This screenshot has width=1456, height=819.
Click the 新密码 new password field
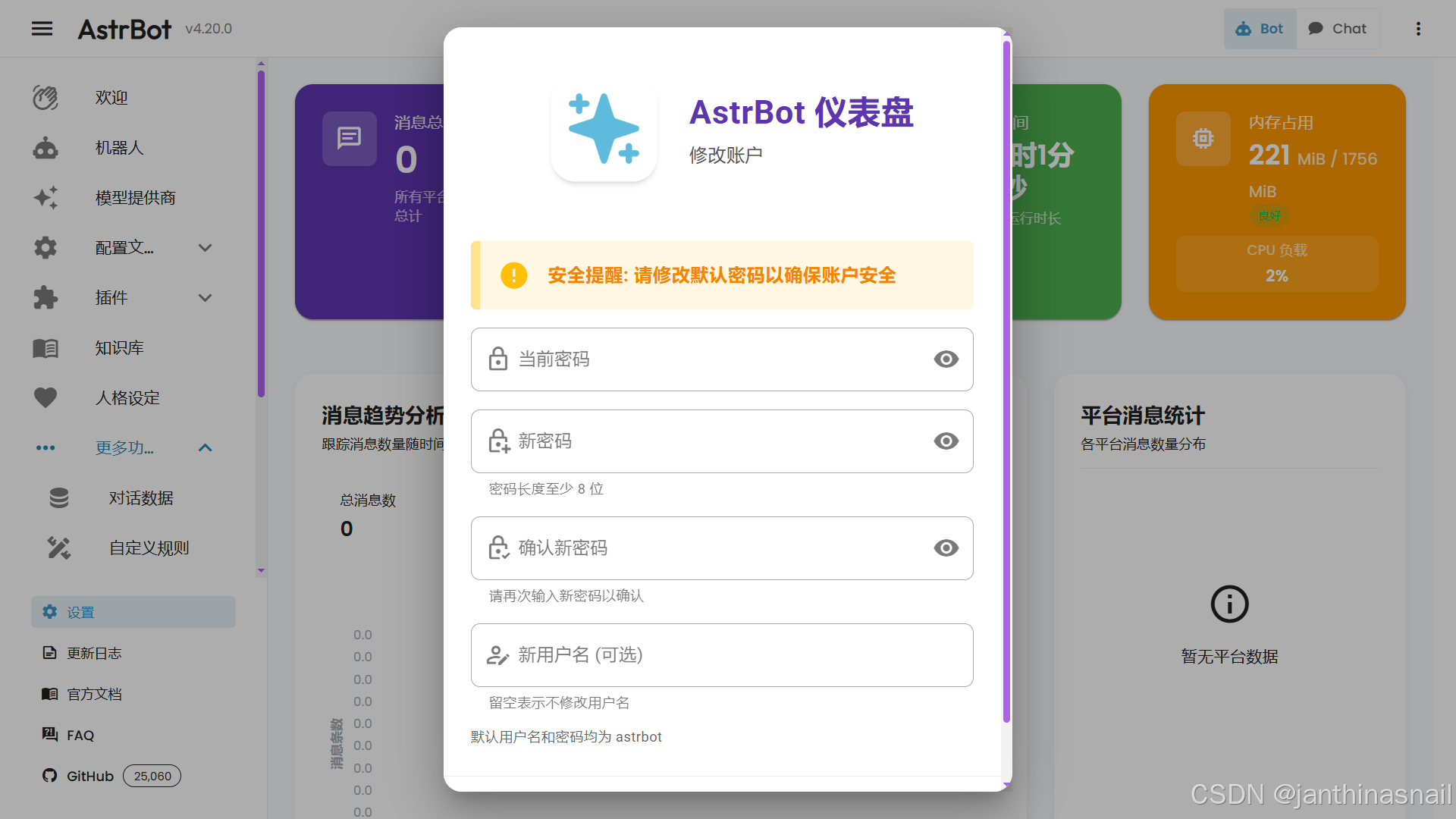coord(722,441)
